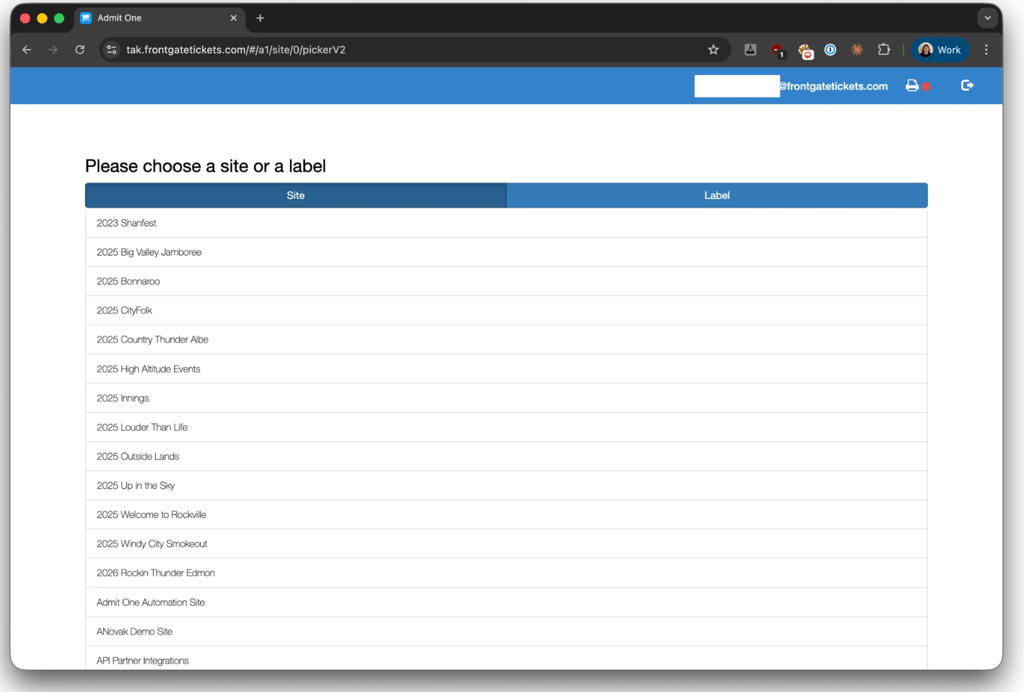Open new browser tab with plus
This screenshot has height=692, width=1024.
click(x=260, y=18)
